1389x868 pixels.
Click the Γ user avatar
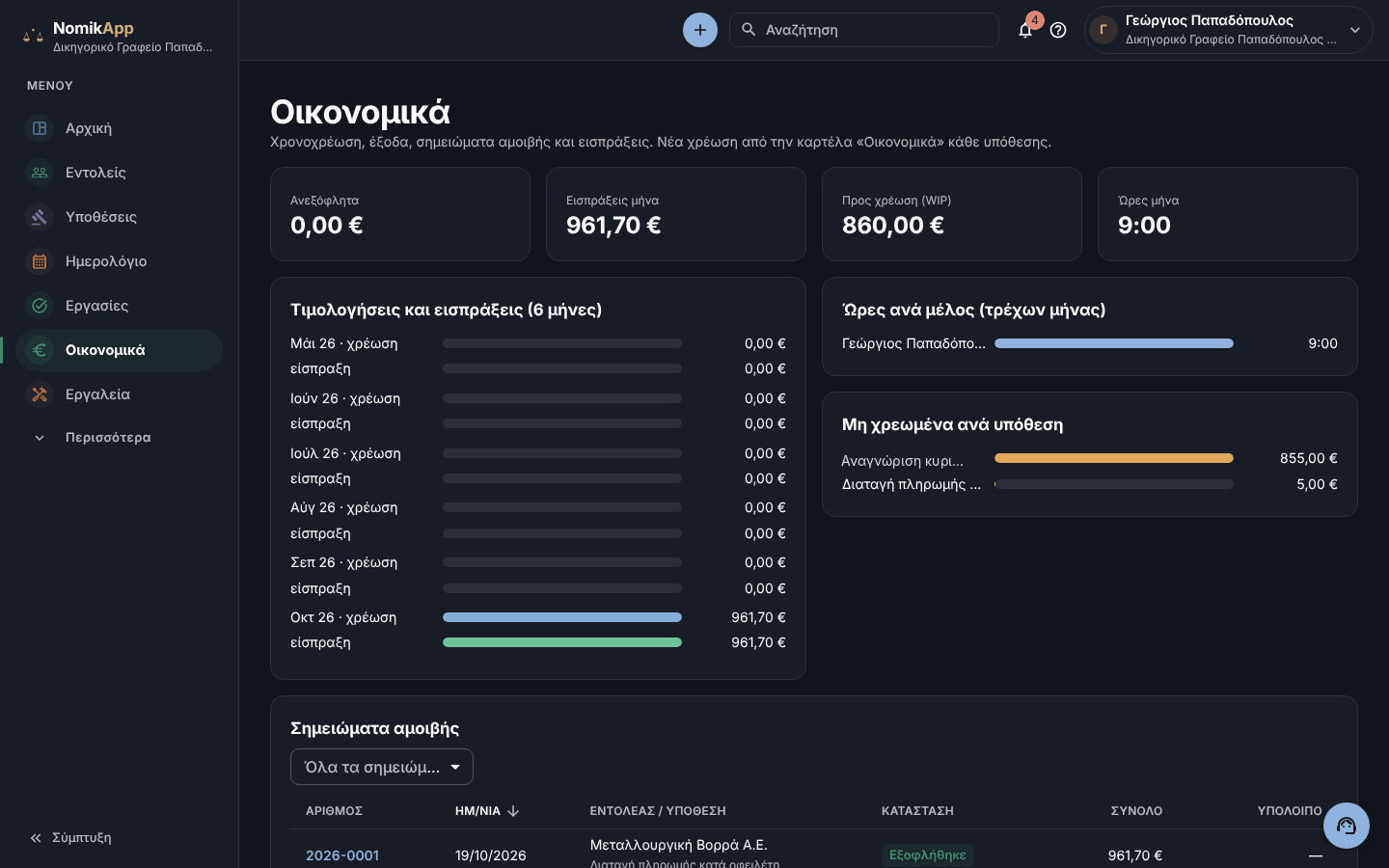pyautogui.click(x=1103, y=30)
